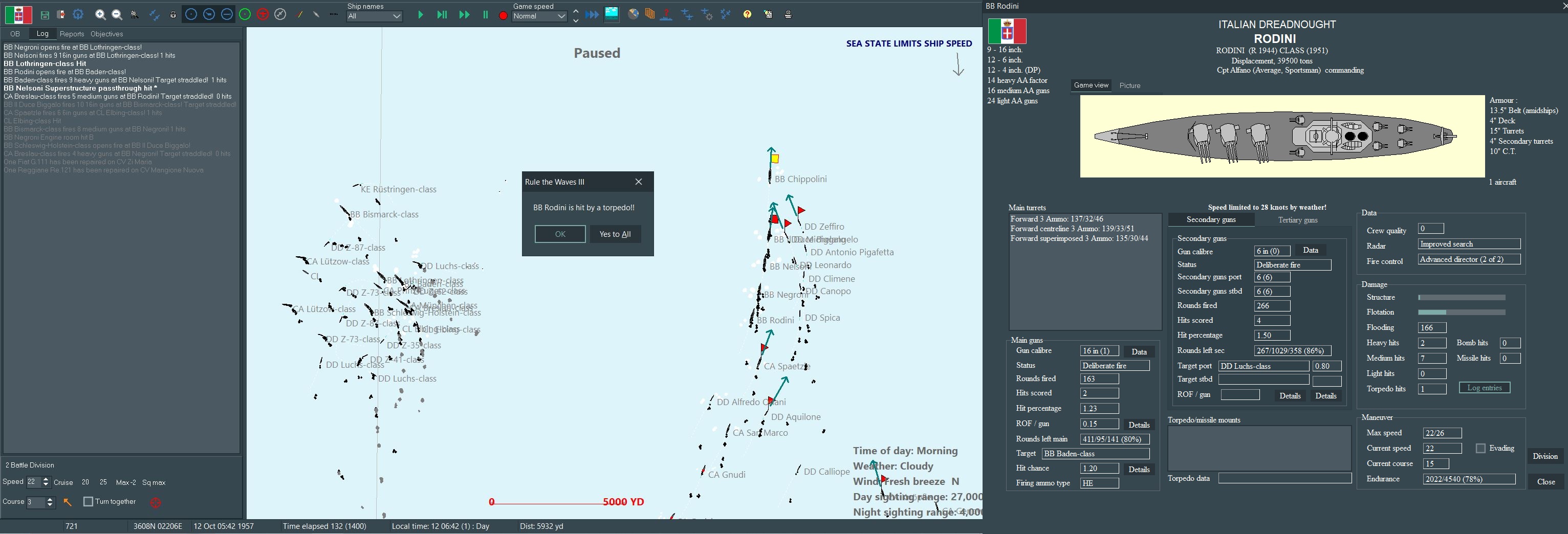Click the blue aircraft formation icon
Image resolution: width=1568 pixels, height=534 pixels.
(726, 13)
